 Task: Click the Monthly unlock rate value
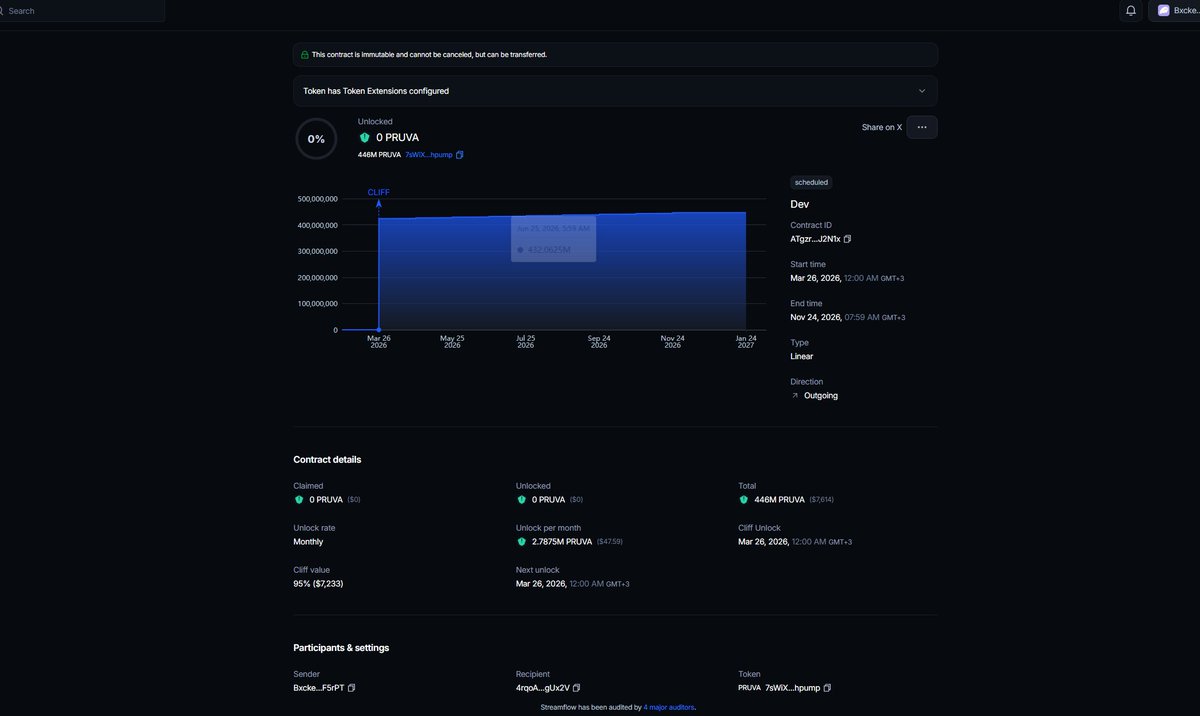coord(308,542)
